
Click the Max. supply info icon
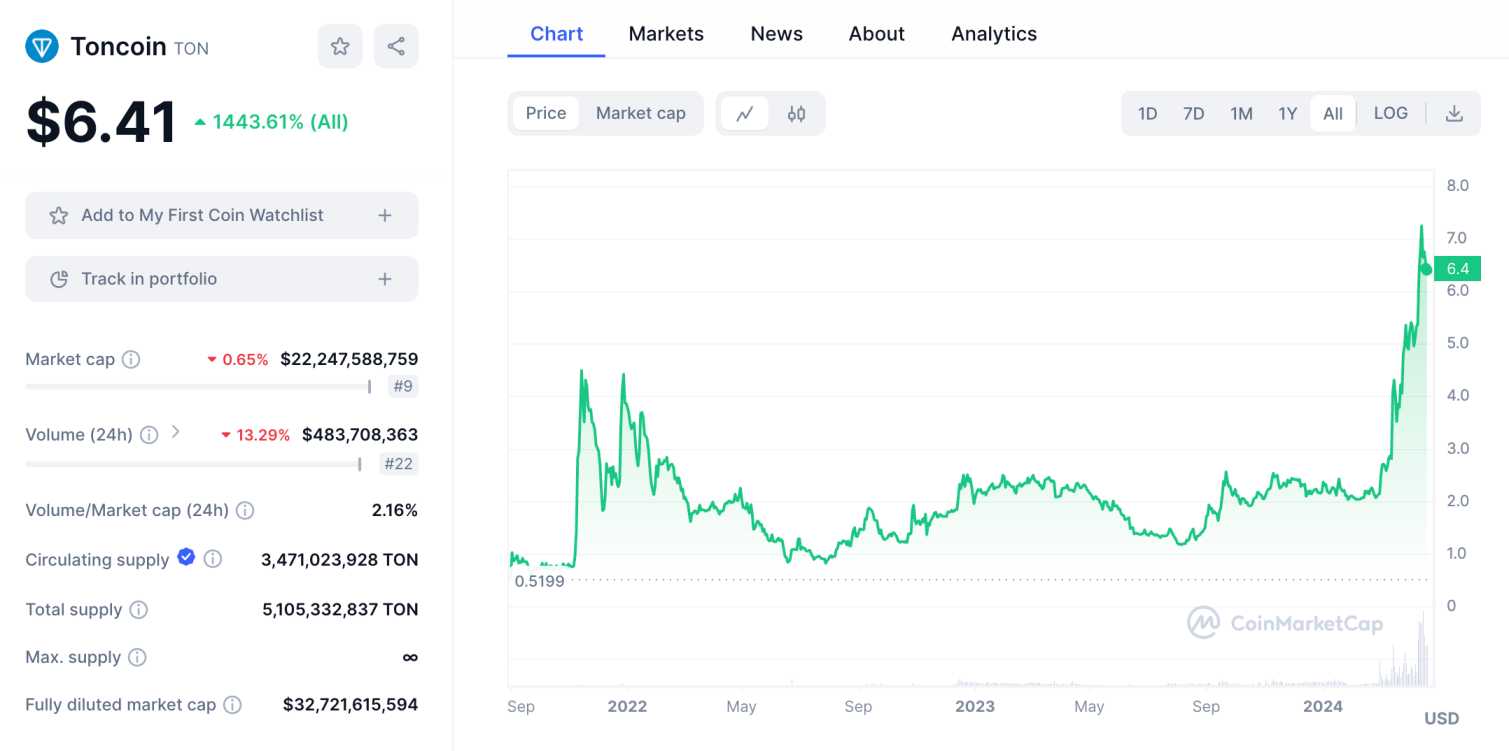(137, 657)
